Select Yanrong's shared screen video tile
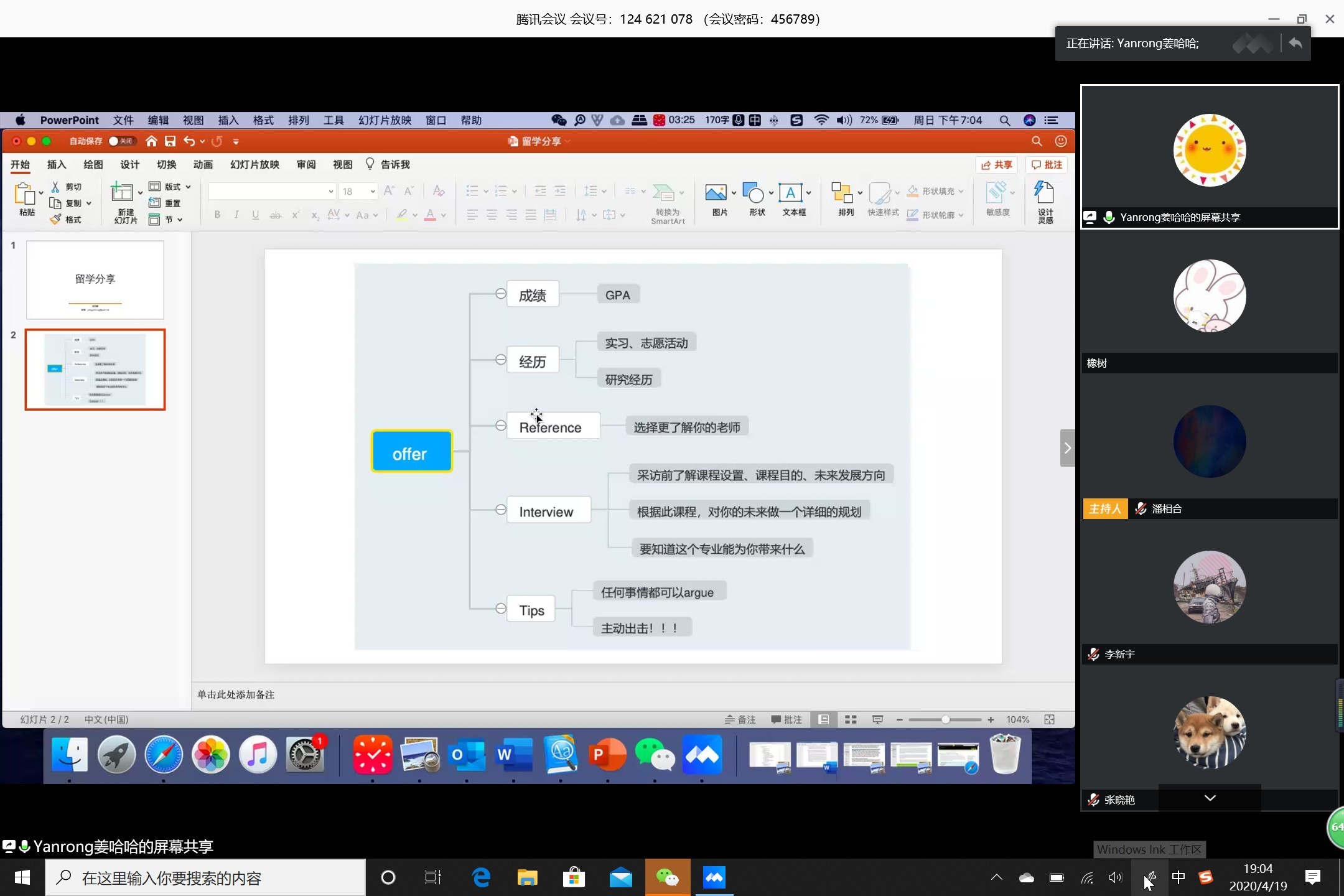 tap(1209, 156)
